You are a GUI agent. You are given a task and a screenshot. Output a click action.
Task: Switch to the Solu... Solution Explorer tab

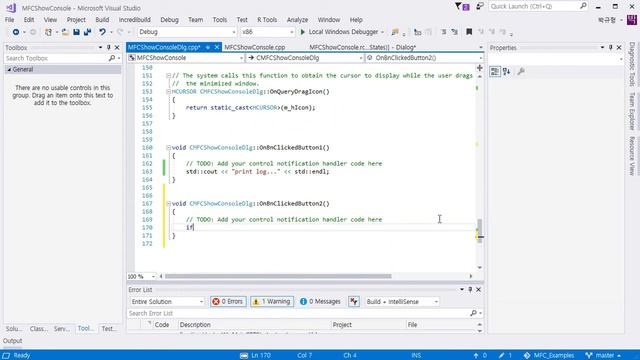click(14, 329)
